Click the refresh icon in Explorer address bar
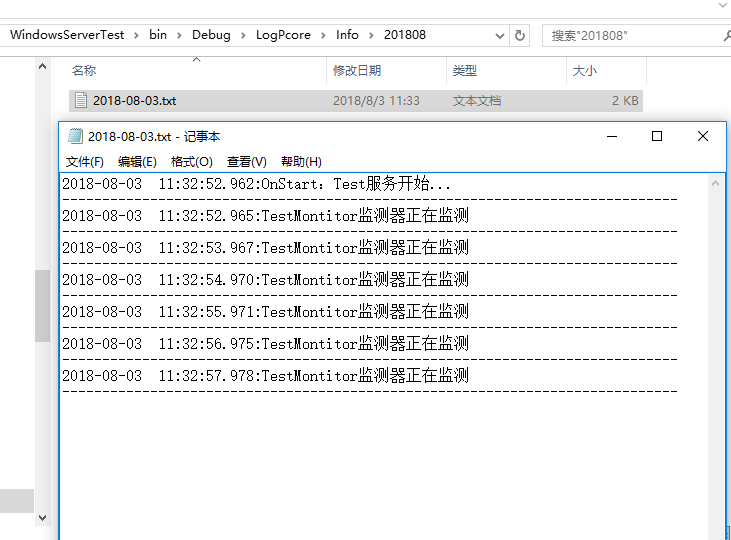The width and height of the screenshot is (731, 540). [519, 35]
